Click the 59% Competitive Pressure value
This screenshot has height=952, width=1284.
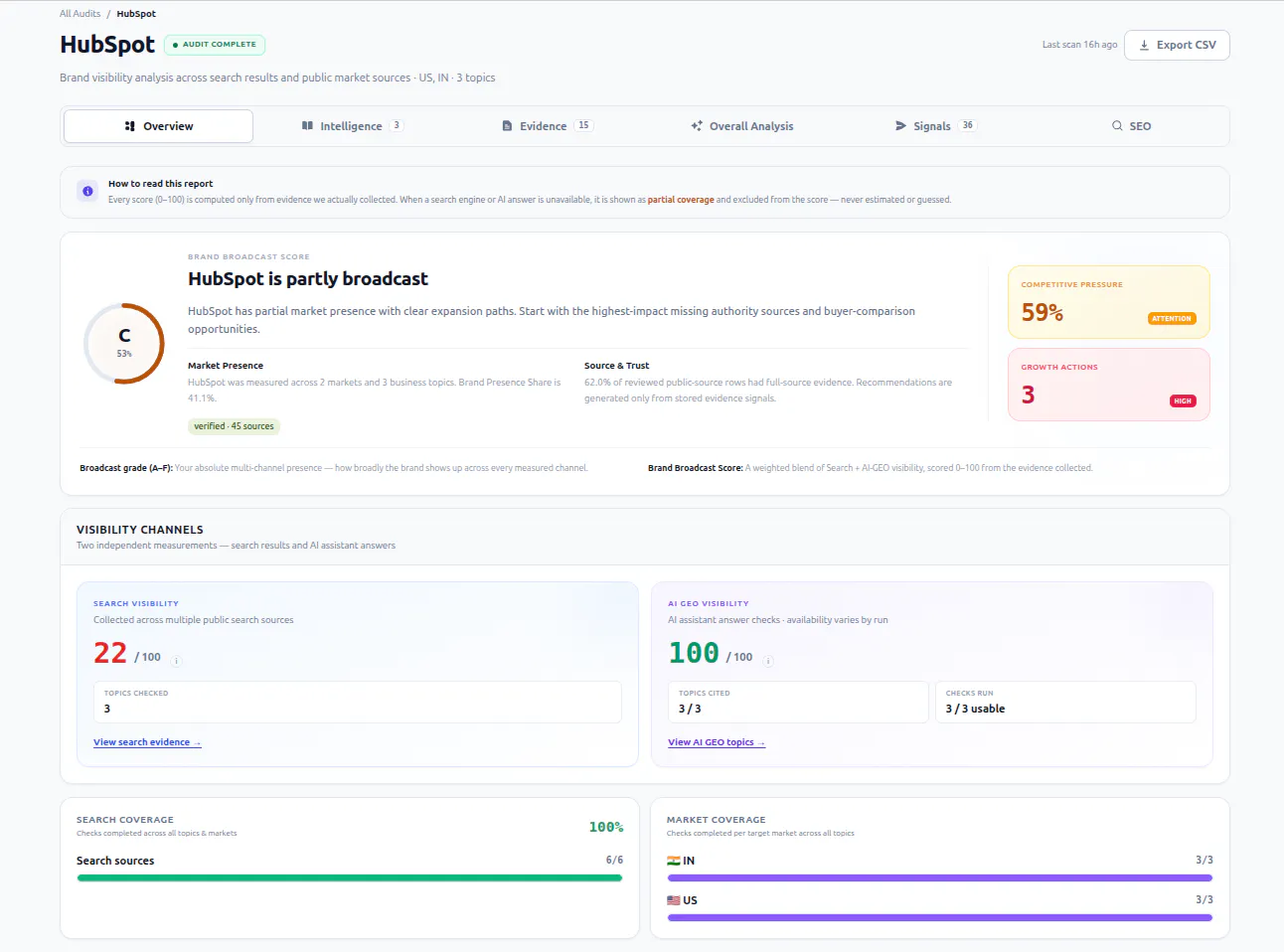point(1043,312)
